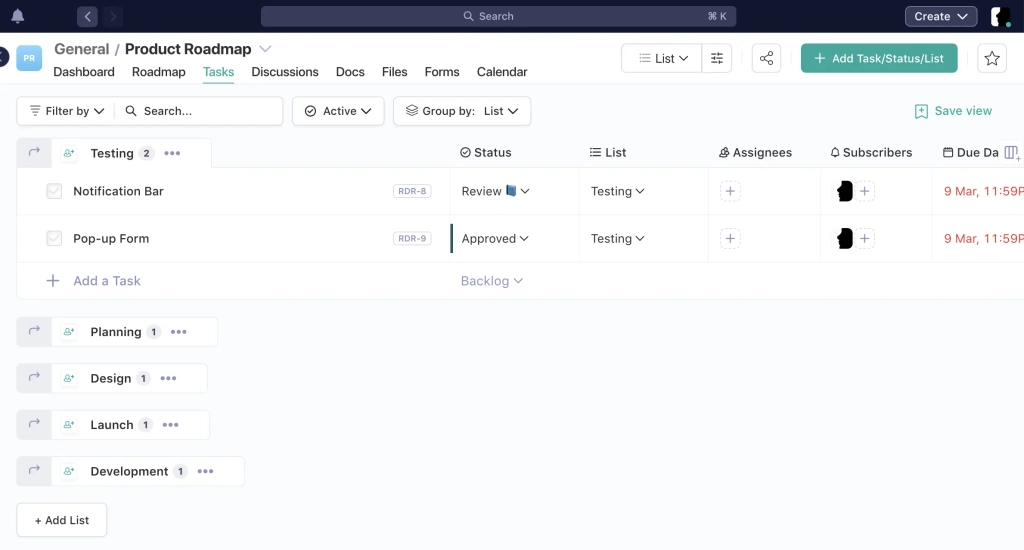The height and width of the screenshot is (550, 1024).
Task: Open the List view dropdown
Action: [662, 58]
